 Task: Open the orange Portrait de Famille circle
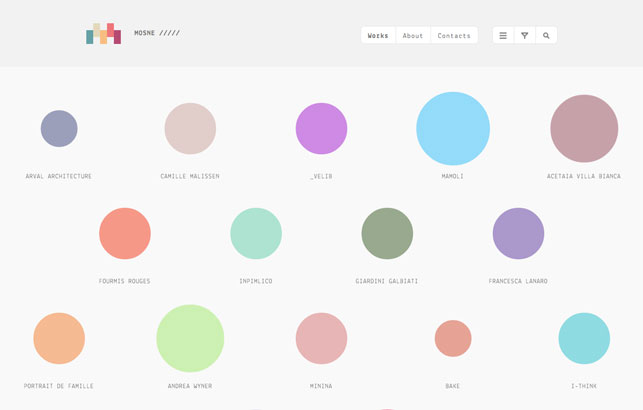(59, 338)
